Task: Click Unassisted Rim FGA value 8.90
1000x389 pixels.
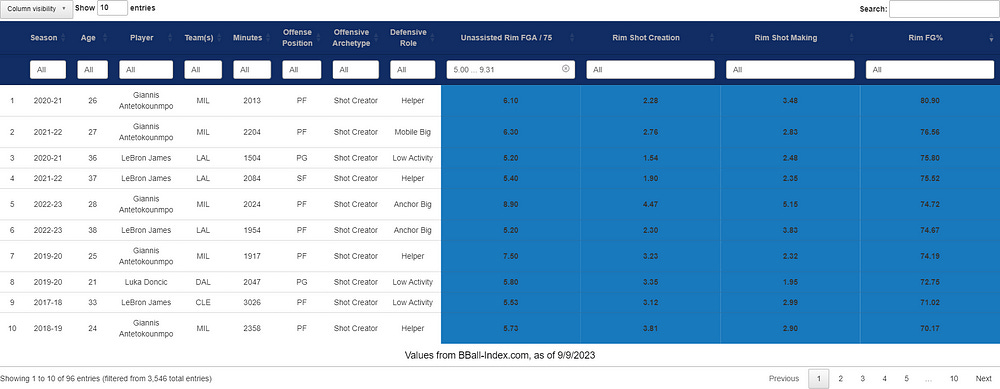Action: click(x=510, y=204)
